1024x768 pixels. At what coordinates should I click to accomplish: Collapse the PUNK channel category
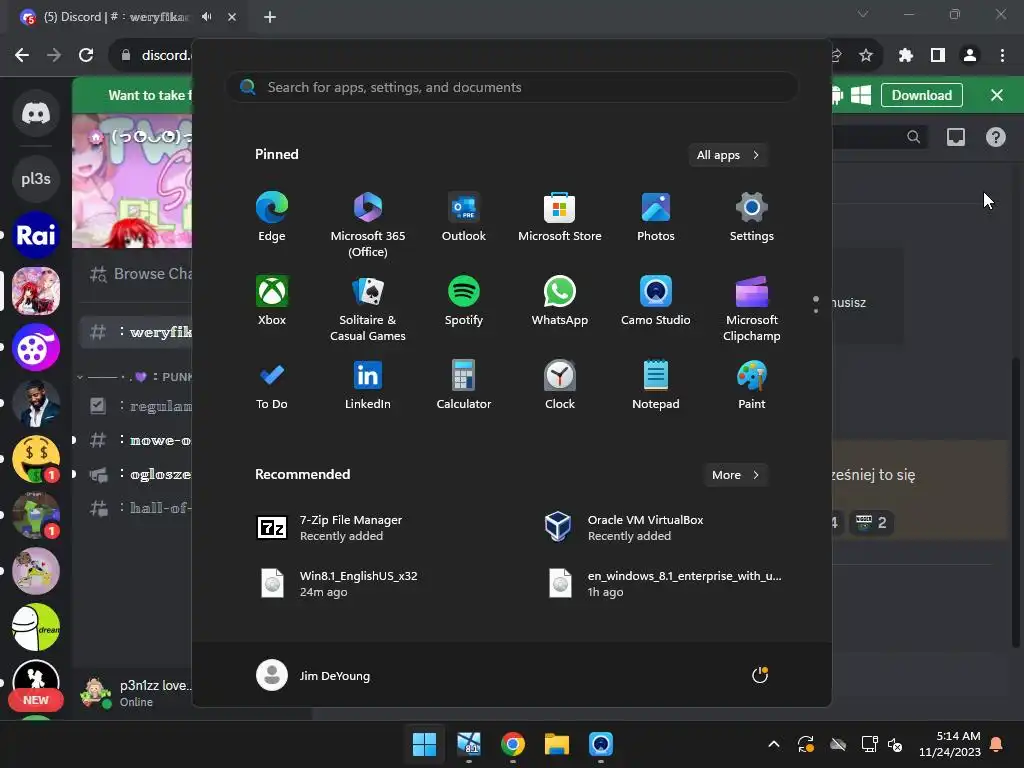coord(134,377)
